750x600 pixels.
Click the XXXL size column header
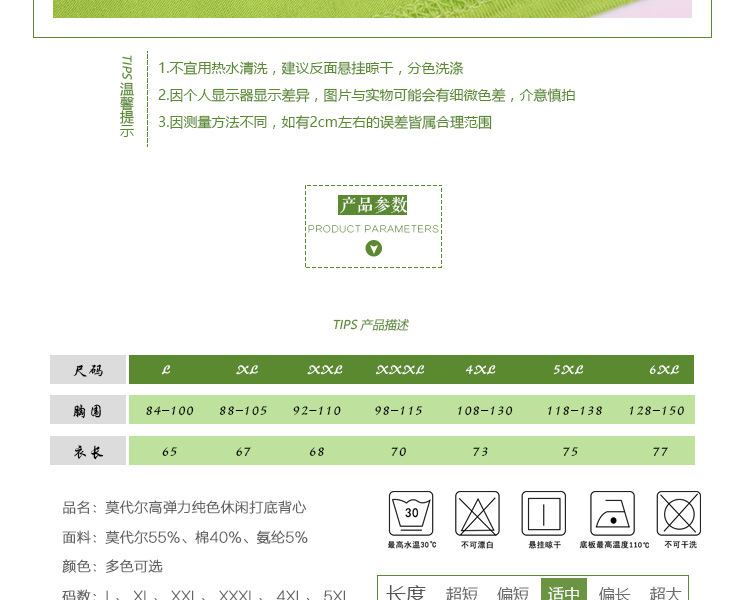(x=400, y=370)
